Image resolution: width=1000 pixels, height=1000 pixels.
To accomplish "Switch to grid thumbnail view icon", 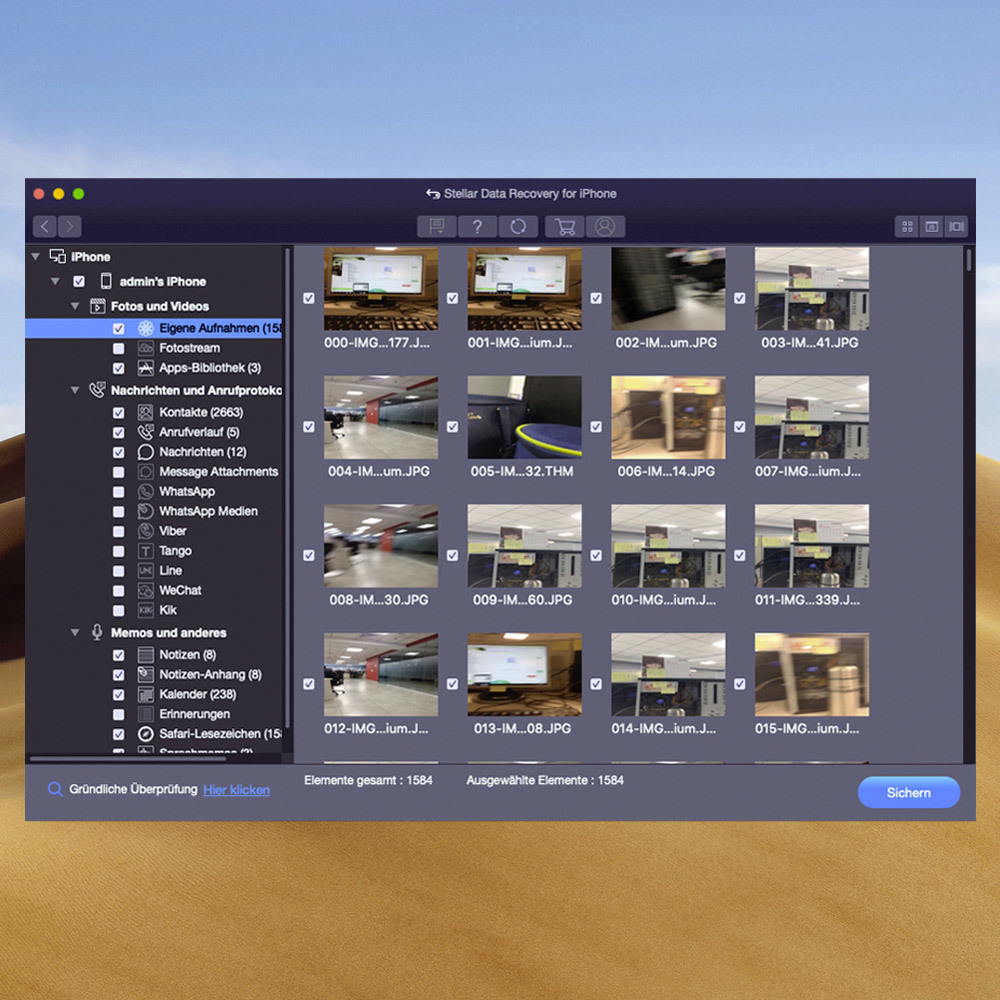I will tap(907, 226).
